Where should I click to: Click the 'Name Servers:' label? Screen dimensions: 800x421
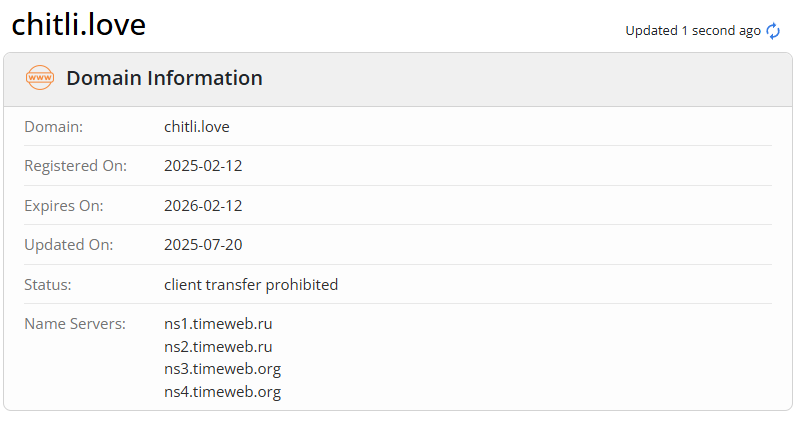coord(75,324)
